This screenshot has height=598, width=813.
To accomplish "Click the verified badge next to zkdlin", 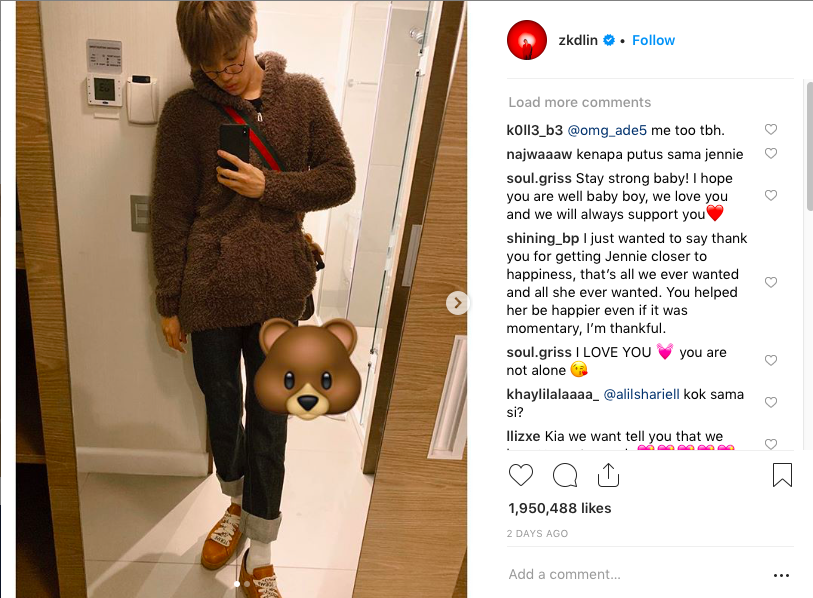I will (609, 40).
